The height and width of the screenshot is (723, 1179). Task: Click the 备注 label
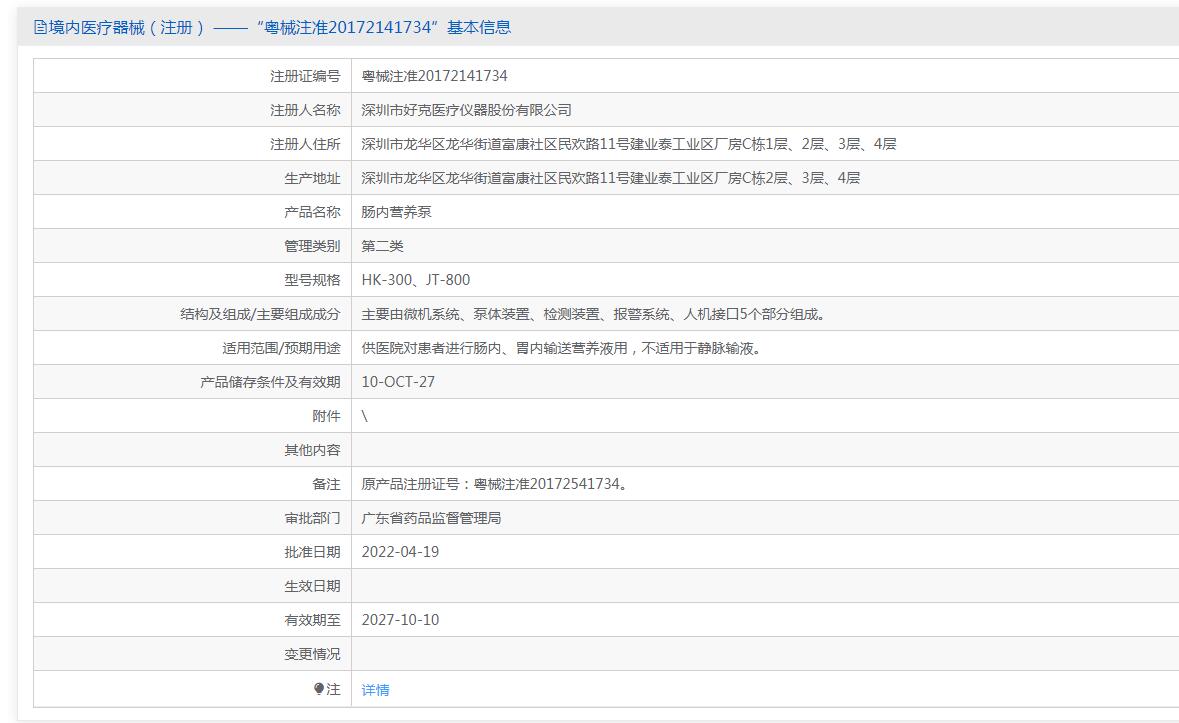point(326,484)
